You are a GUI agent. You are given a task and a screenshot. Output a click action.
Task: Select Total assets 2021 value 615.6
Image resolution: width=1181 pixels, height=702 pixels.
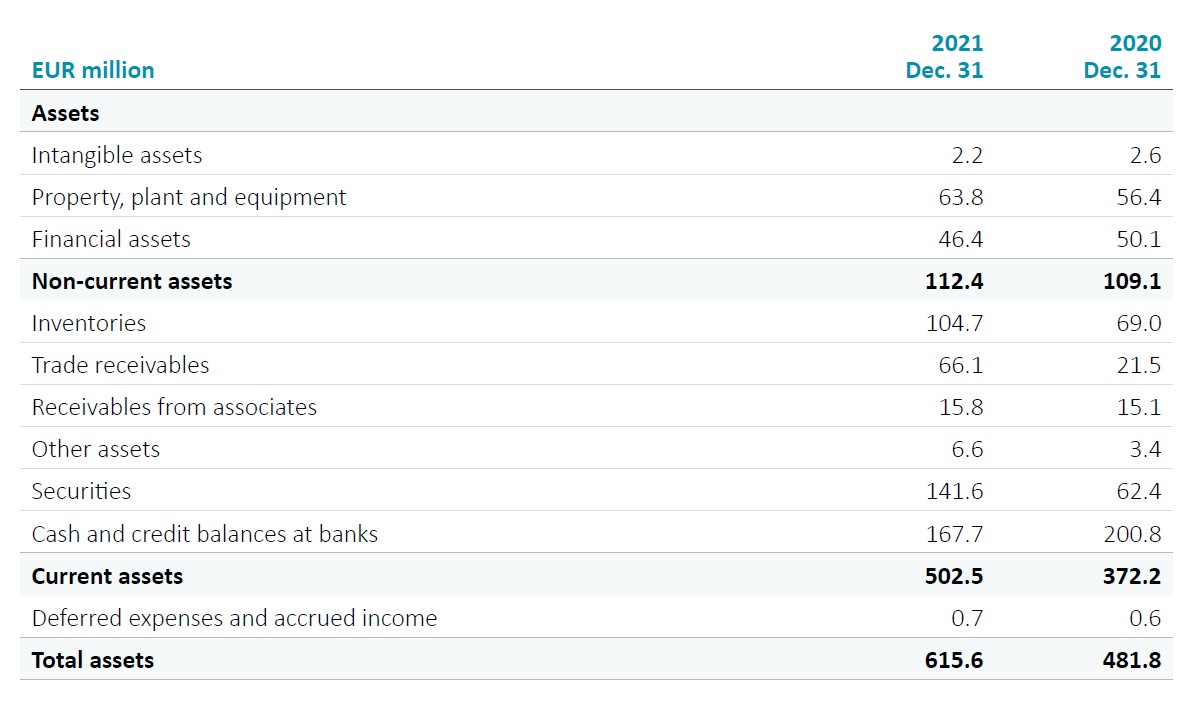click(x=954, y=660)
